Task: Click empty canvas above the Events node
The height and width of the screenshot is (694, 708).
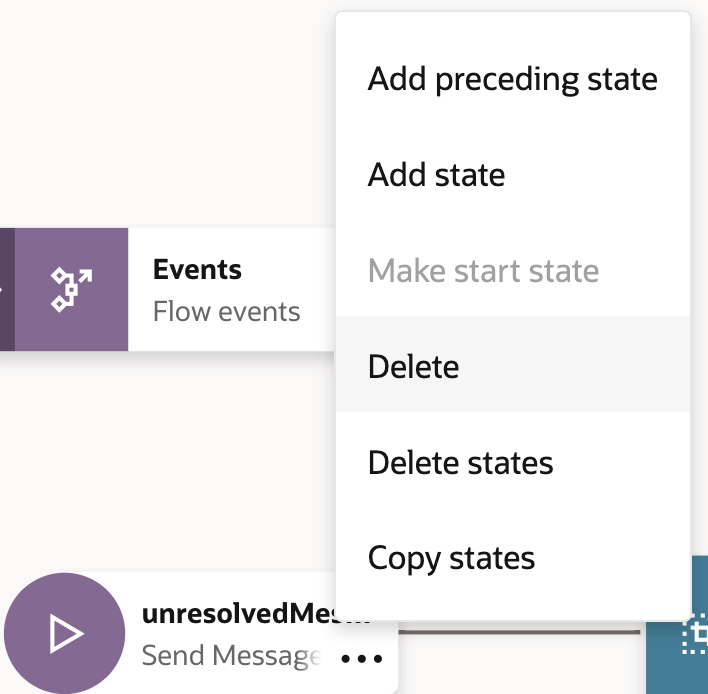Action: click(x=160, y=120)
